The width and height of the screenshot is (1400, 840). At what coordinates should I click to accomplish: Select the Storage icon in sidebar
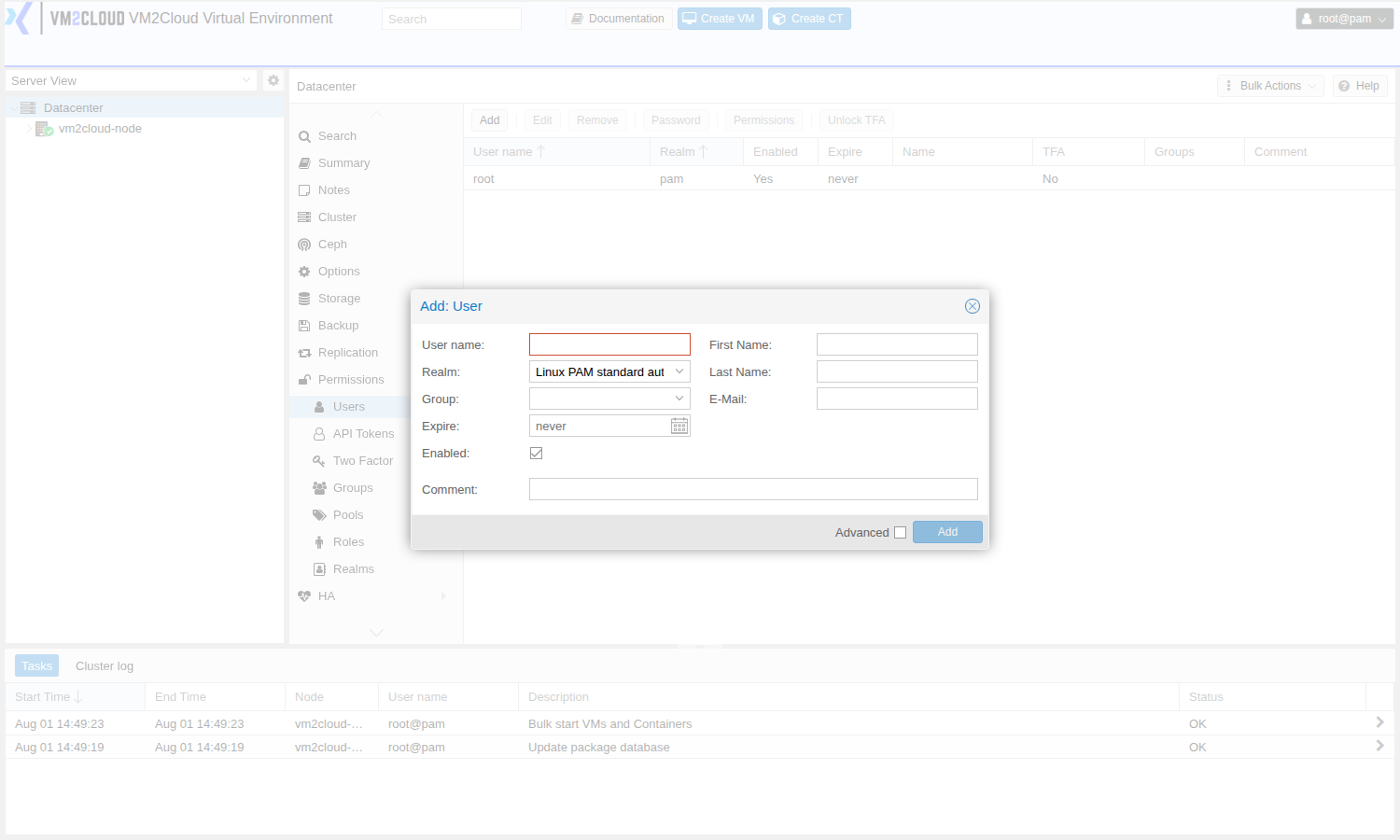(x=304, y=299)
